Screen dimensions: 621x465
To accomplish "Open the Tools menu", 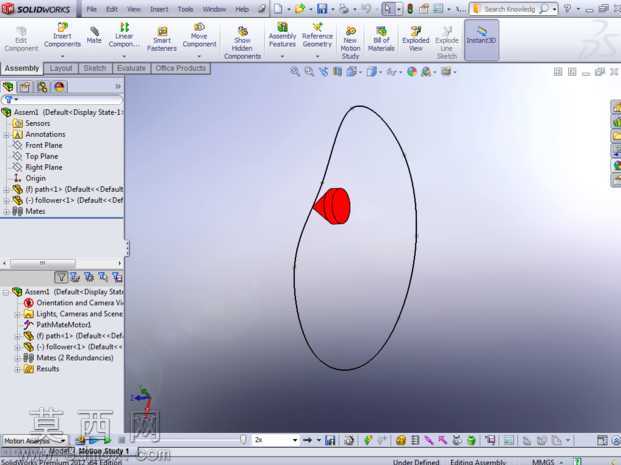I will click(185, 9).
